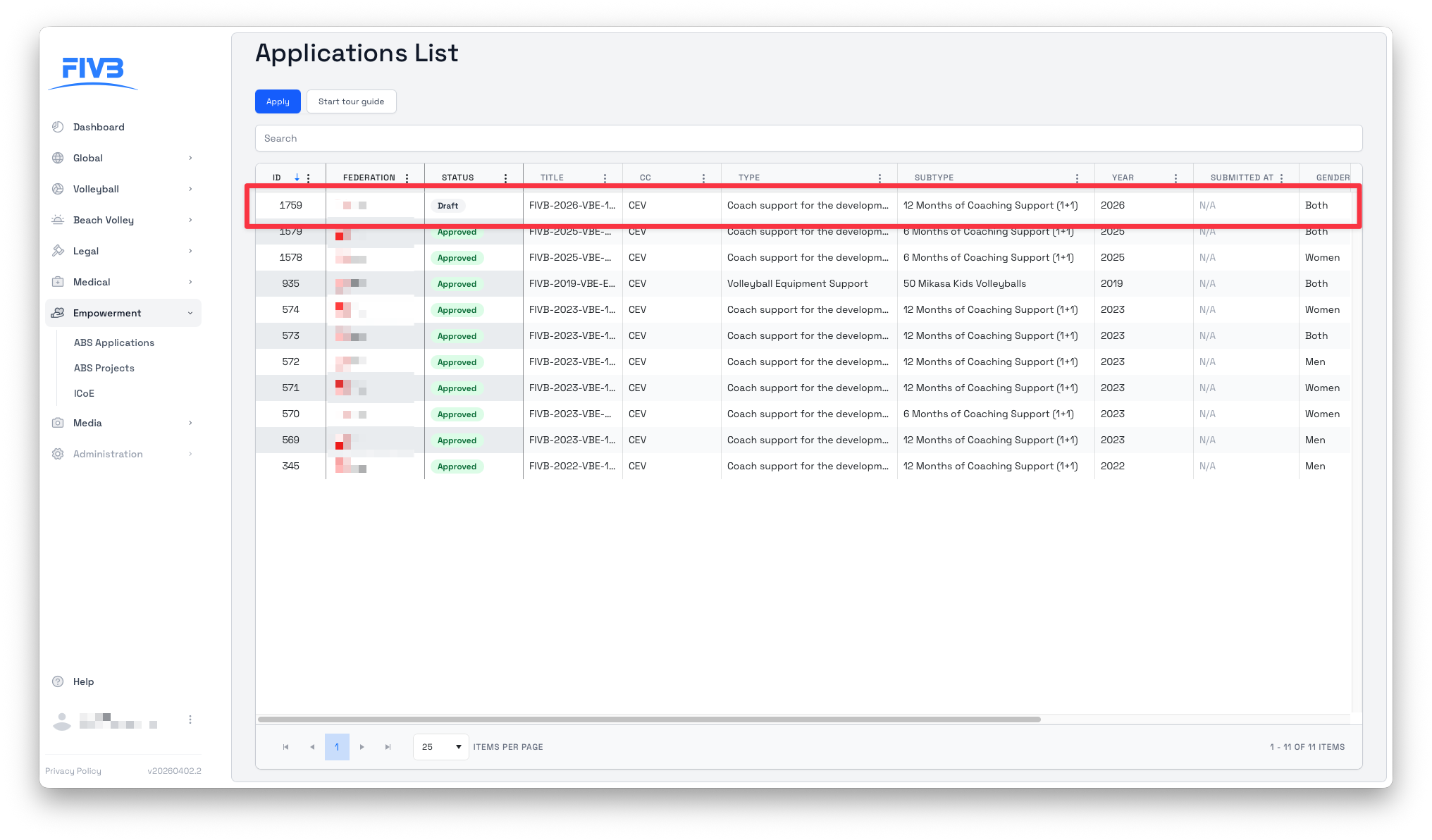Open the Federation column options menu
This screenshot has width=1432, height=840.
(407, 178)
